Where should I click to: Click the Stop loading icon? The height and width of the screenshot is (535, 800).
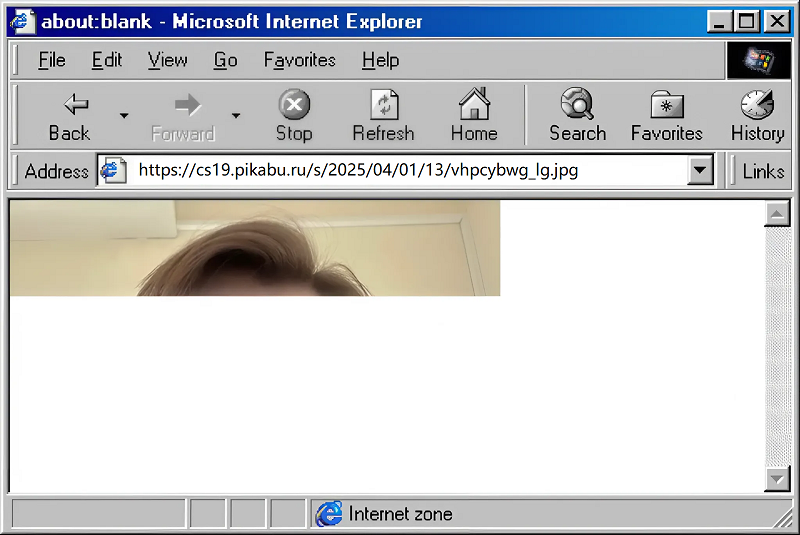tap(294, 105)
